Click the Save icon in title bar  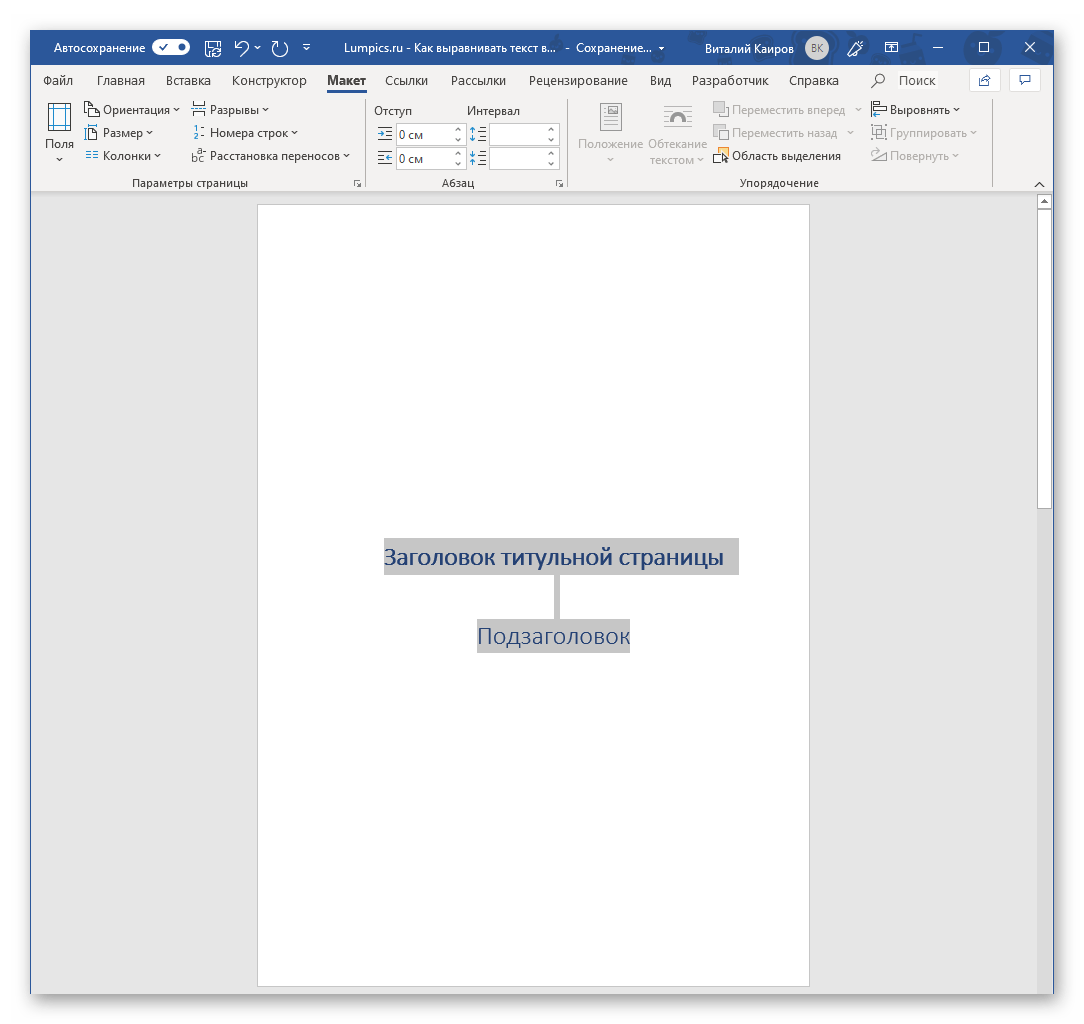[x=212, y=47]
